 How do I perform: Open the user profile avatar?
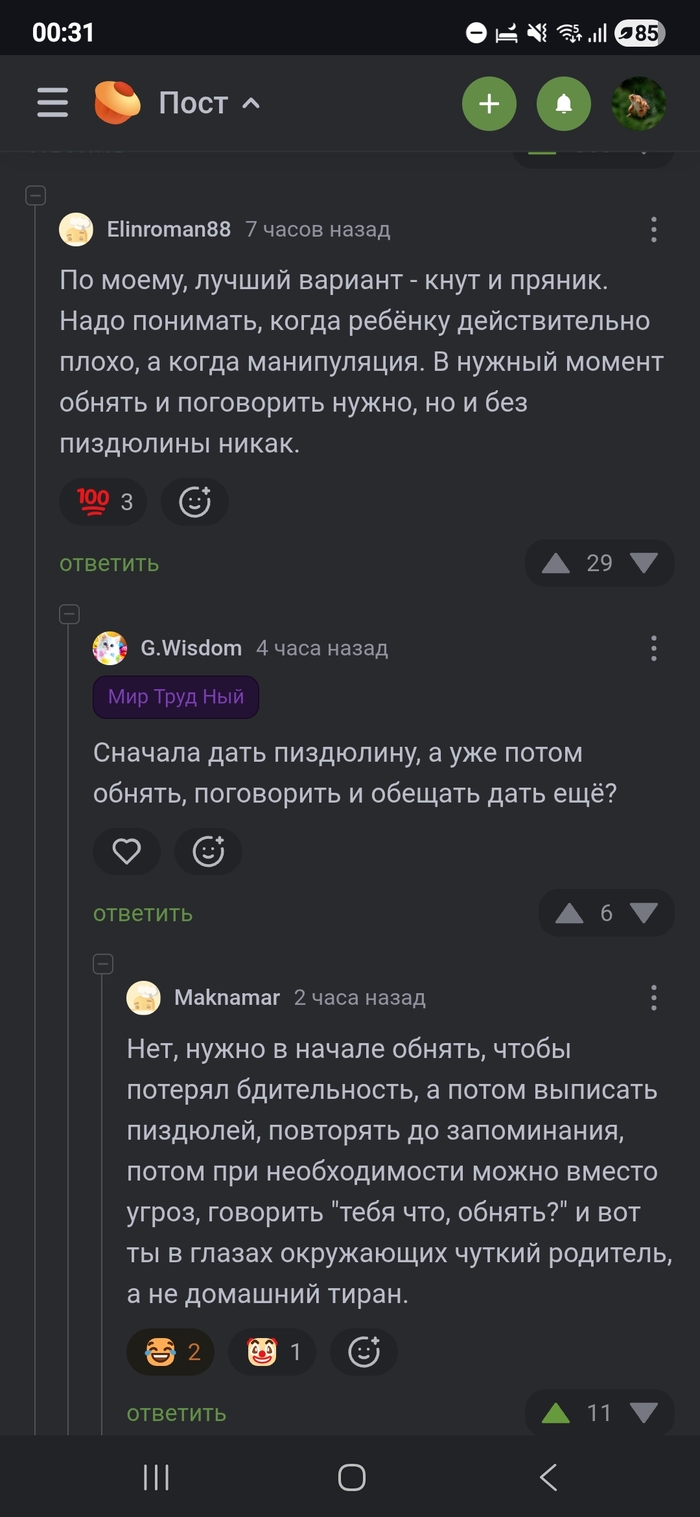(x=639, y=103)
